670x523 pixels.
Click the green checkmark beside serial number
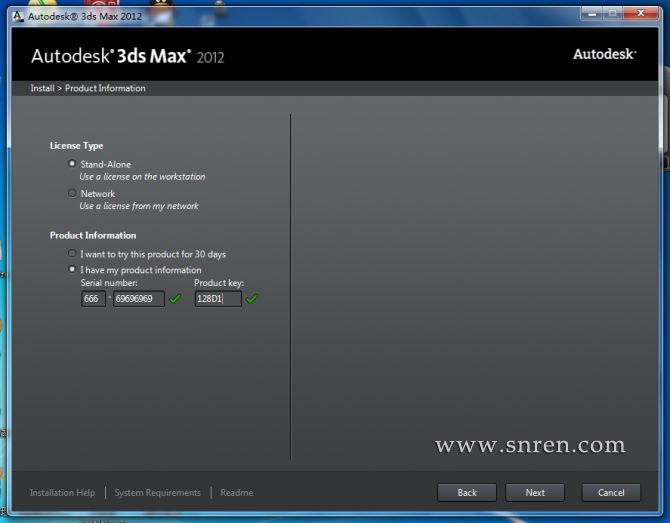pyautogui.click(x=175, y=298)
